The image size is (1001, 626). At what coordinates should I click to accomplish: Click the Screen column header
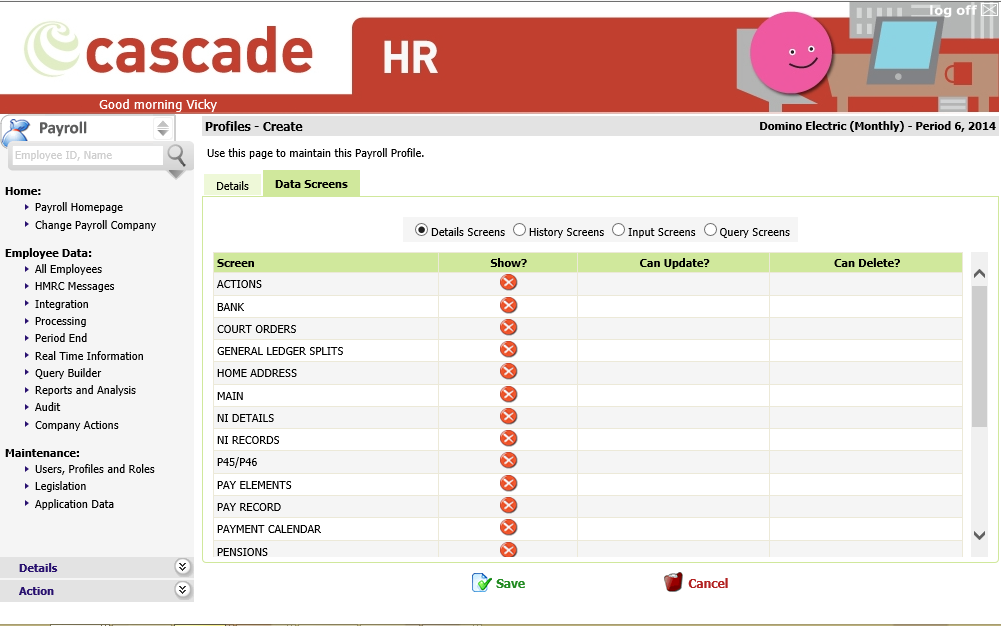[x=326, y=263]
